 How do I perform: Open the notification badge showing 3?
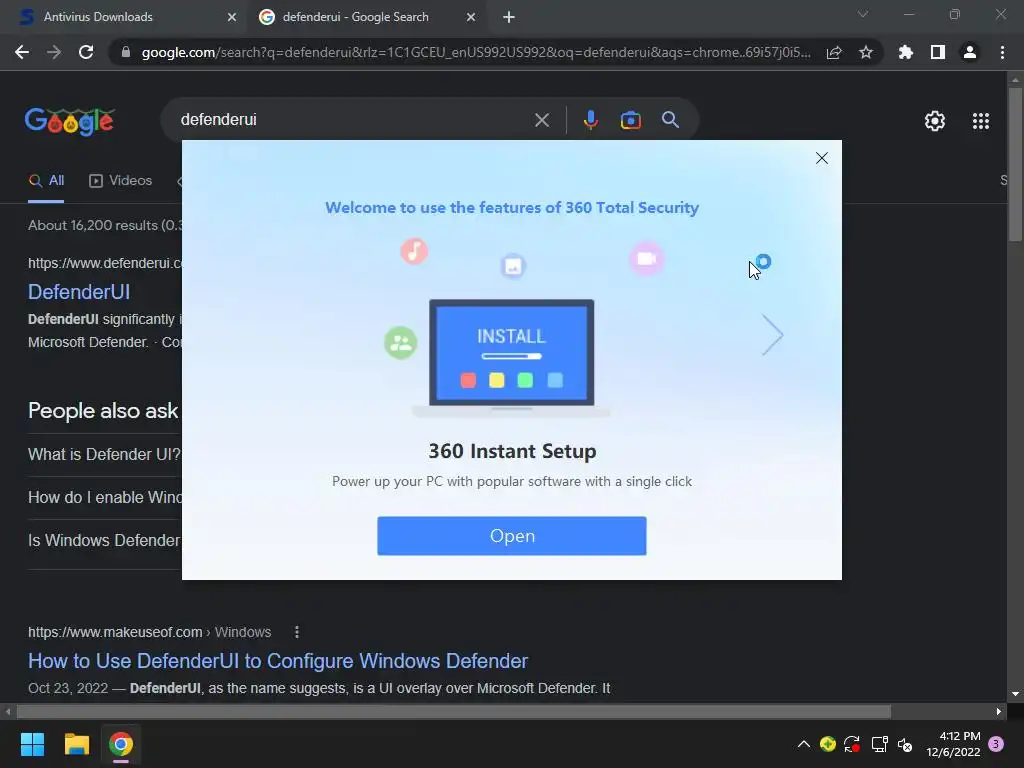pos(996,744)
